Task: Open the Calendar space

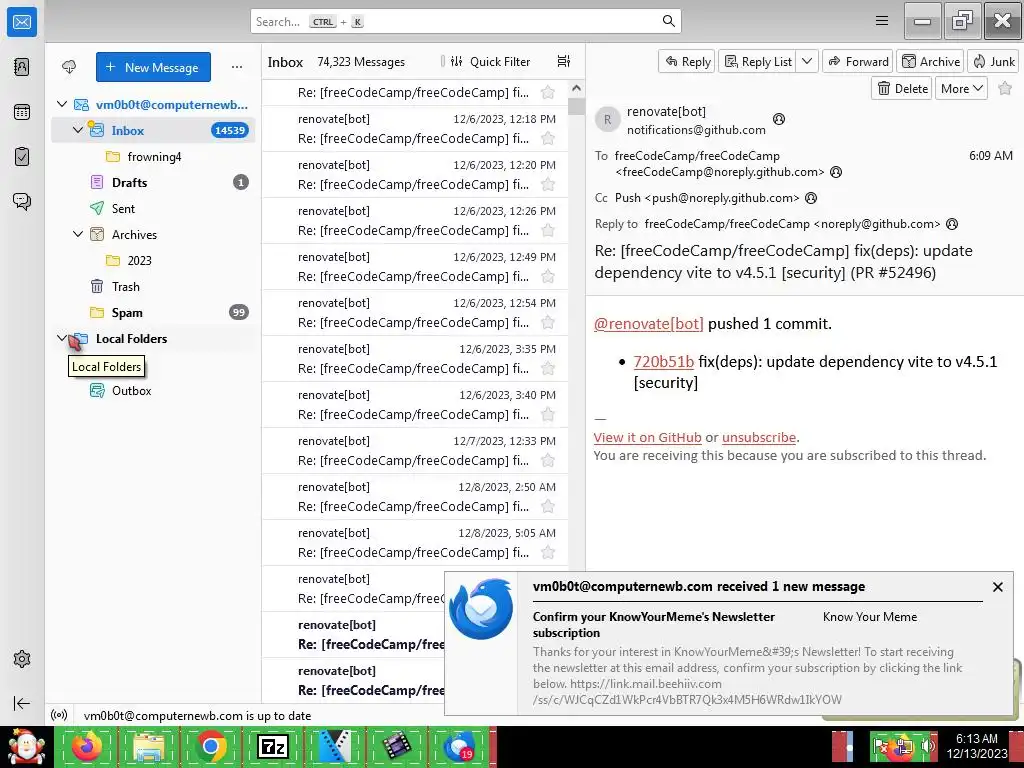Action: 22,112
